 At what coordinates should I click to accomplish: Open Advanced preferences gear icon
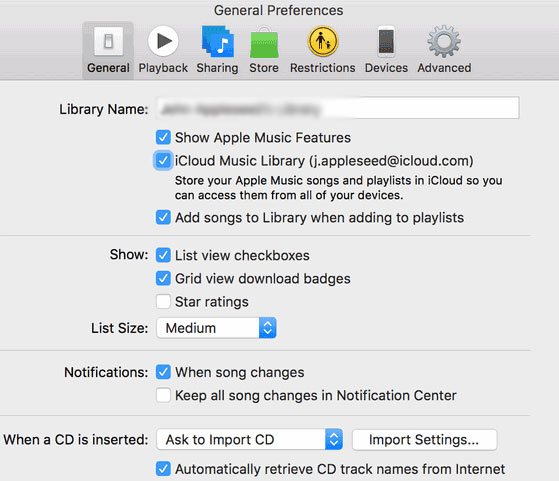tap(444, 41)
